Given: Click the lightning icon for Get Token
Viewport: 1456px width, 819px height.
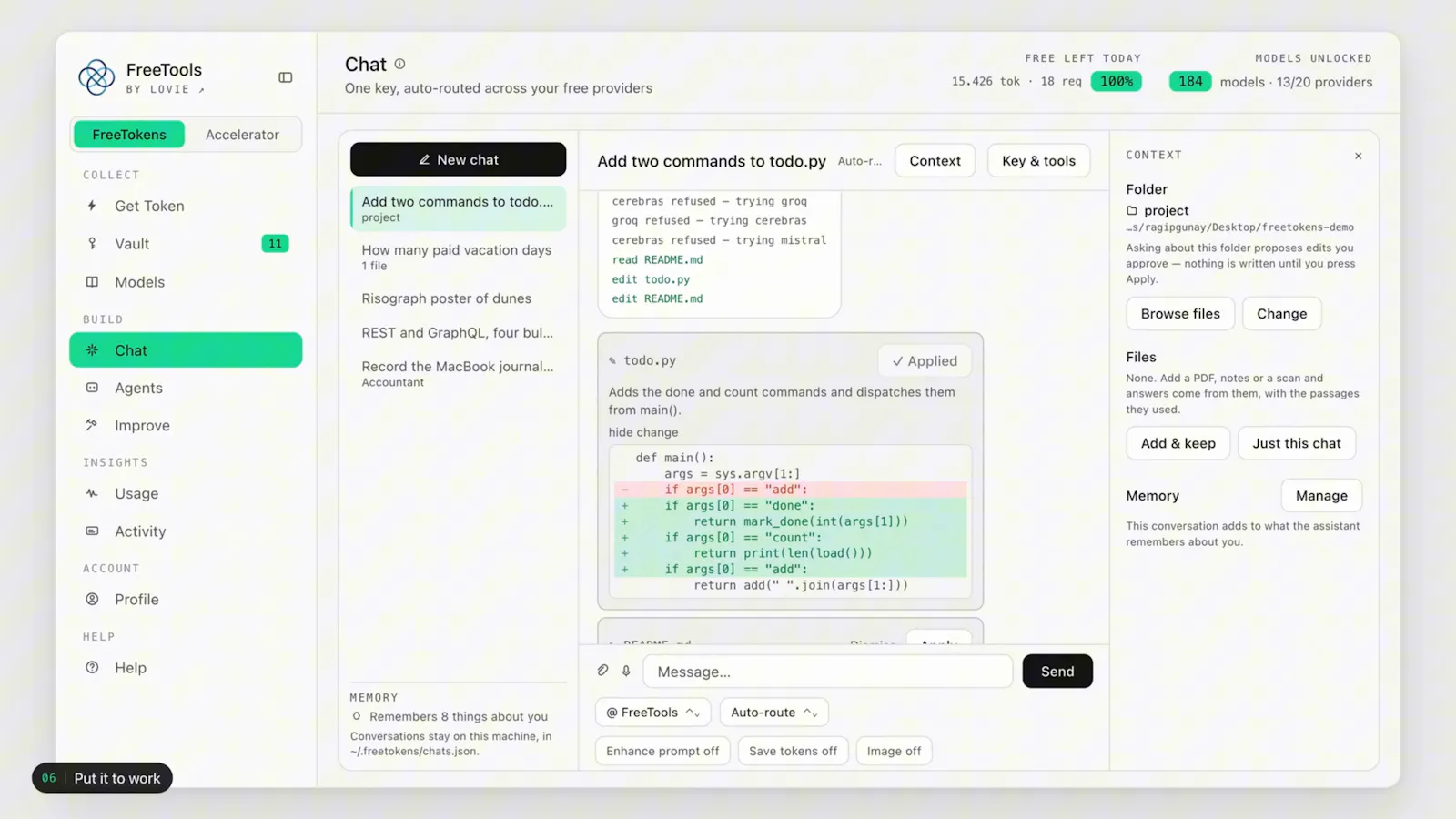Looking at the screenshot, I should (x=92, y=206).
